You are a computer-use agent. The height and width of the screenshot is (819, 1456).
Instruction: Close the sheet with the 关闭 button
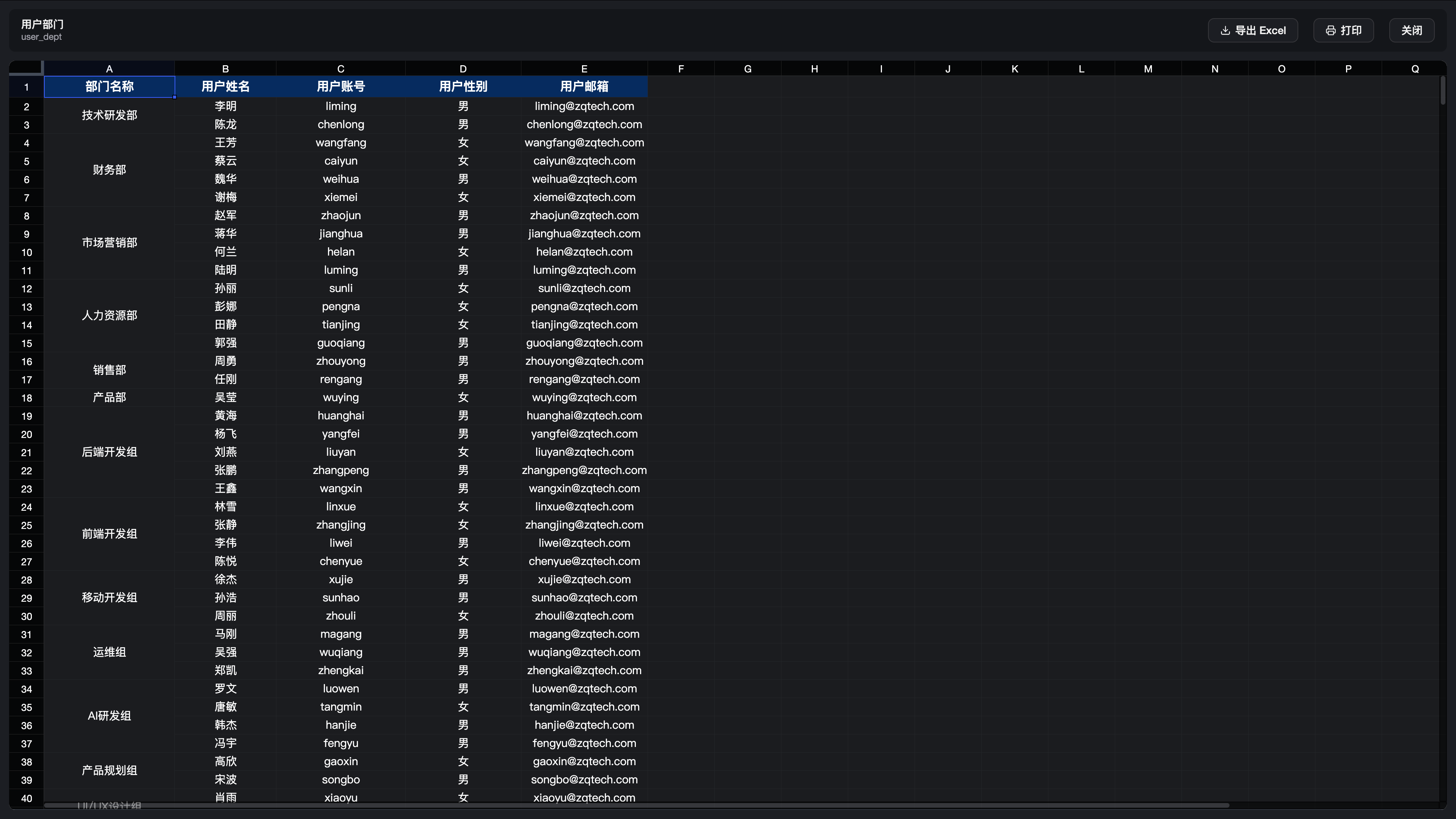point(1411,30)
